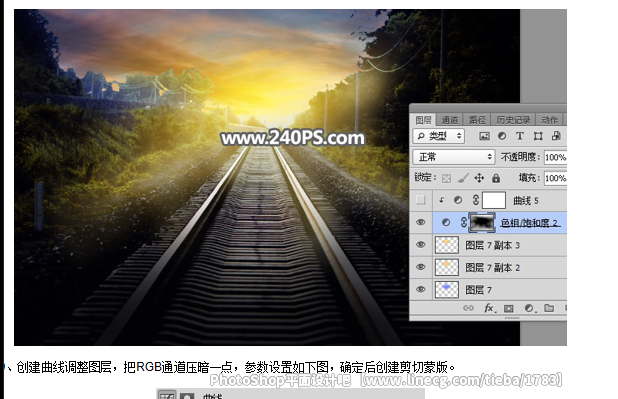Screen dimensions: 618x399
Task: Toggle visibility of 图层 7 layer
Action: click(421, 289)
